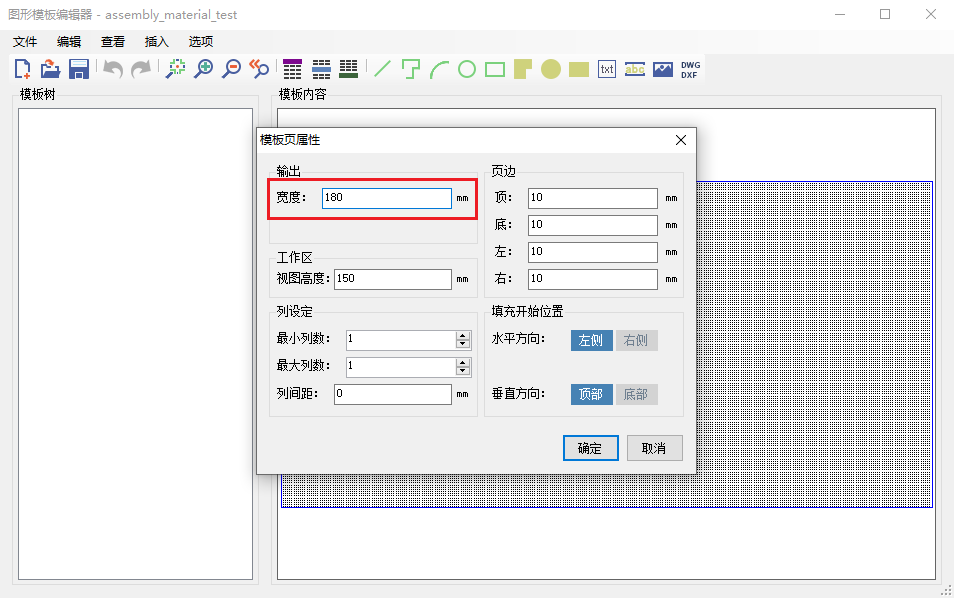This screenshot has height=598, width=954.
Task: Click the 视图高度 input field
Action: [x=392, y=279]
